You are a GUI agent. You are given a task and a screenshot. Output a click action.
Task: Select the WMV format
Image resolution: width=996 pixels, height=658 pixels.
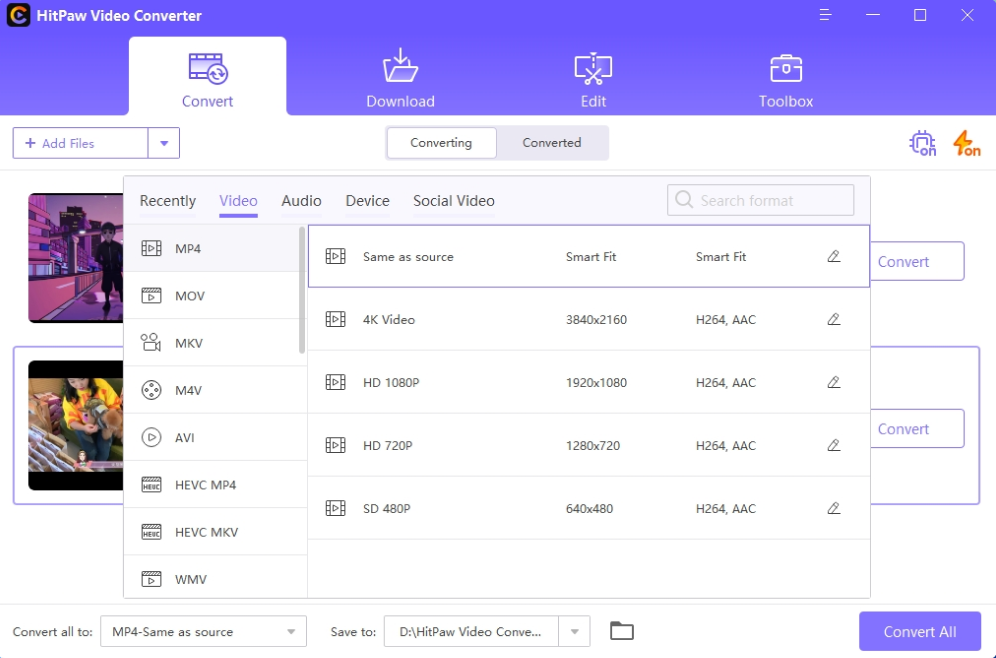(x=215, y=577)
